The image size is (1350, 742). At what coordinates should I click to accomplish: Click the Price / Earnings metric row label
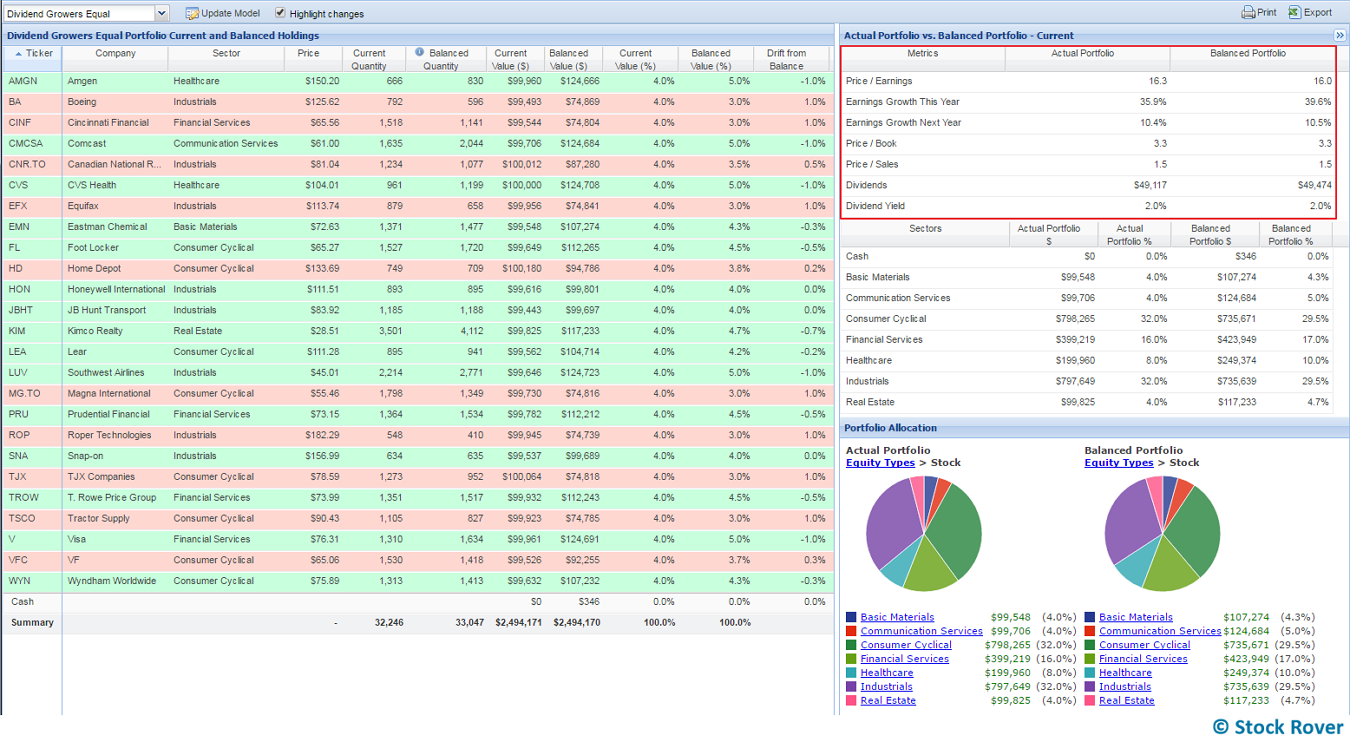point(879,81)
